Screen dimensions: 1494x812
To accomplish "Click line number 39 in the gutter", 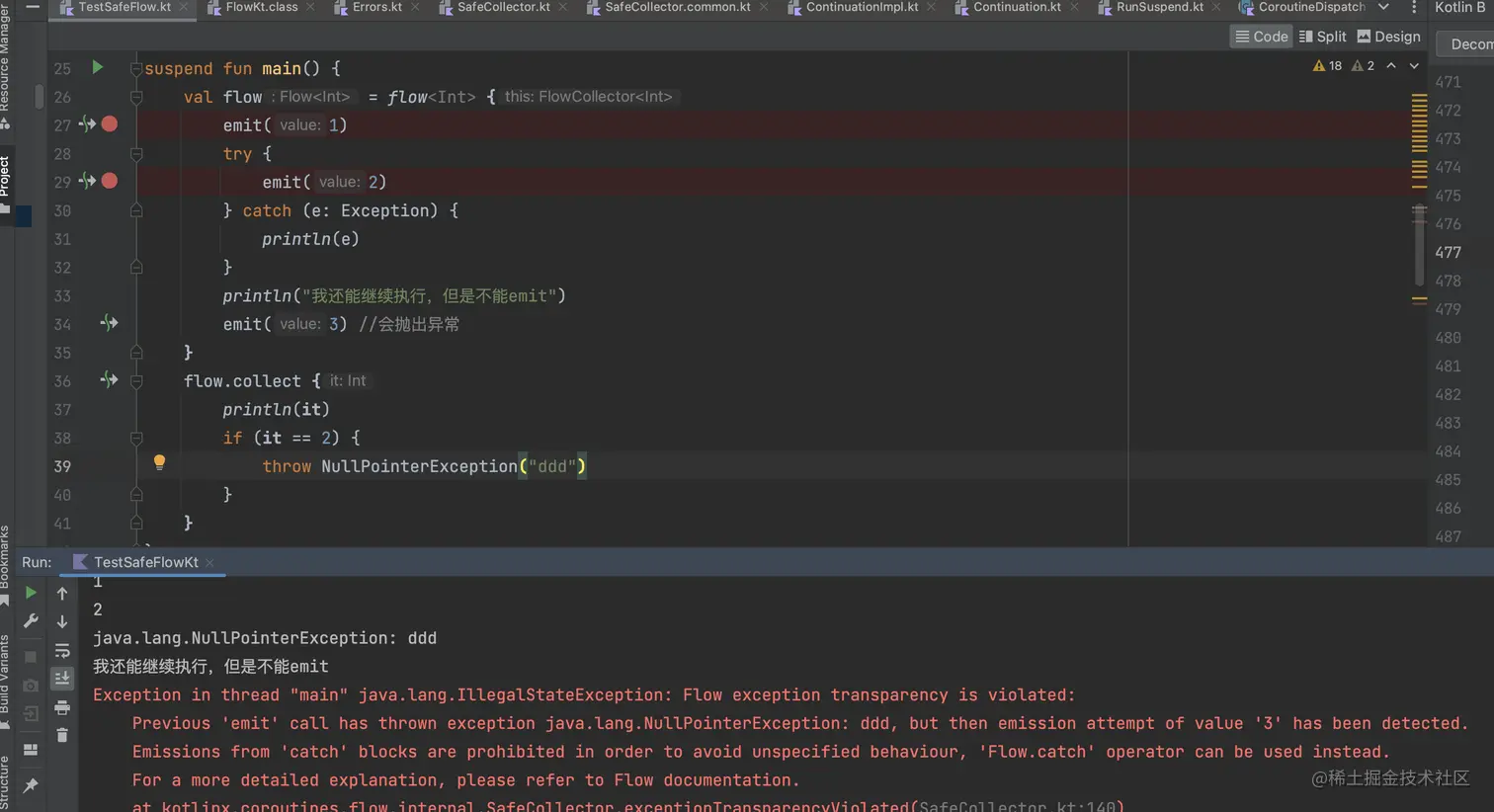I will 62,466.
